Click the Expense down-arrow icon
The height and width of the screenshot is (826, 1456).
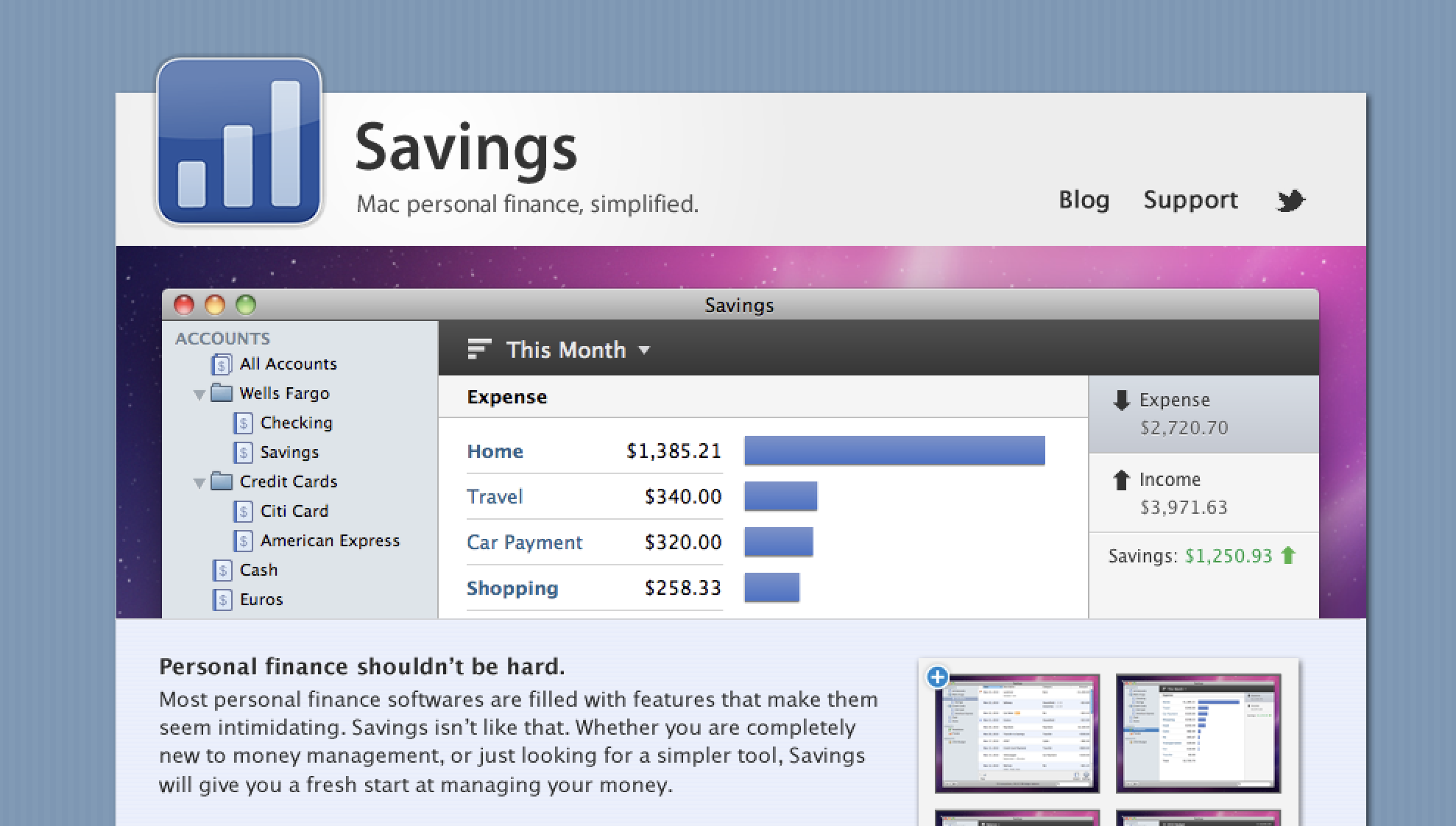[x=1121, y=400]
